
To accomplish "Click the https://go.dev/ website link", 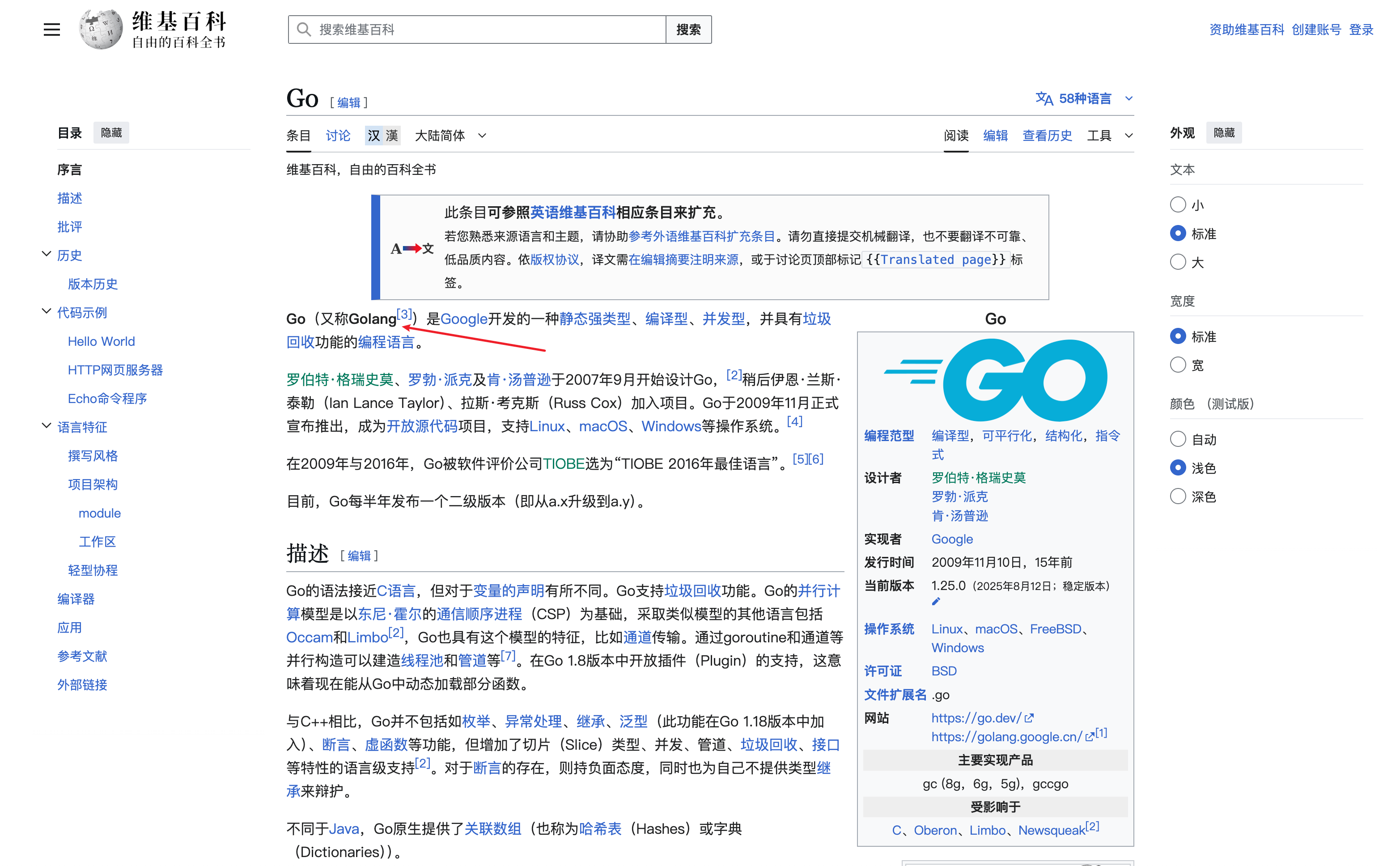I will tap(976, 718).
